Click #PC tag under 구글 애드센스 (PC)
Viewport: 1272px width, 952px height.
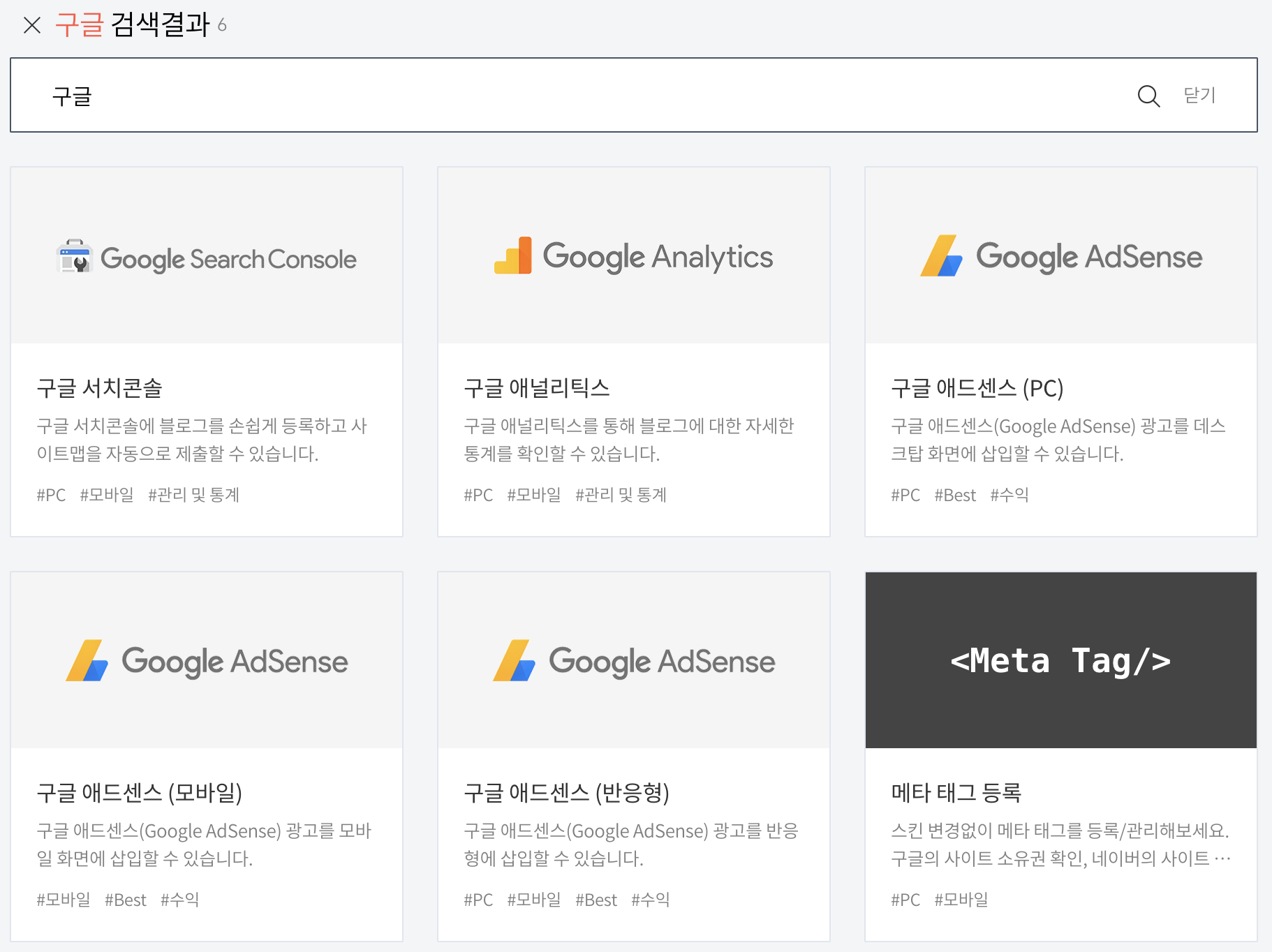coord(905,495)
